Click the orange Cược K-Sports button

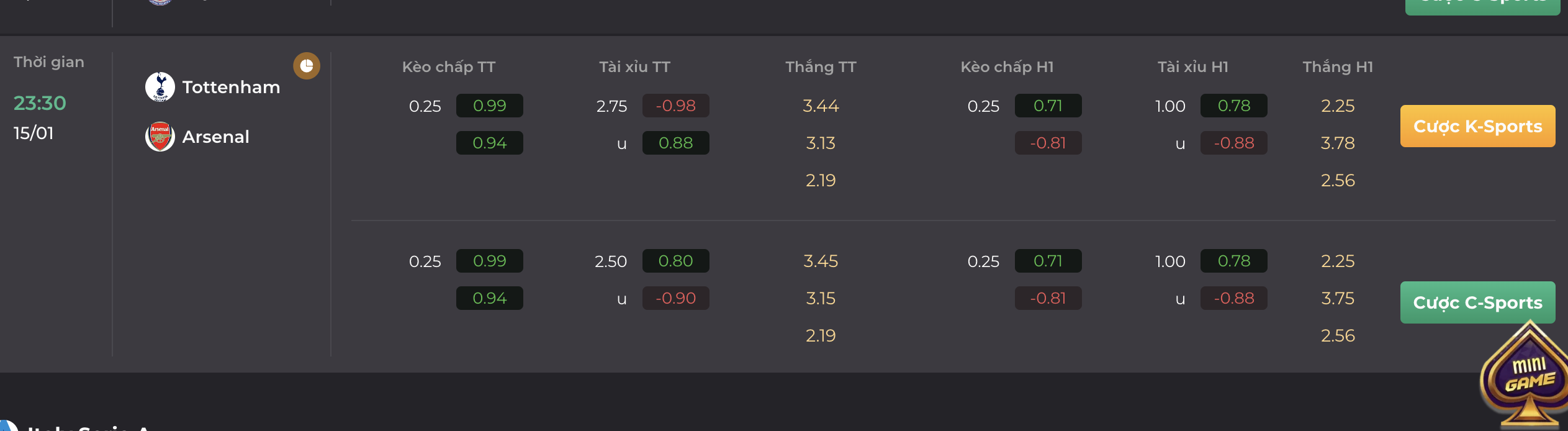tap(1477, 126)
